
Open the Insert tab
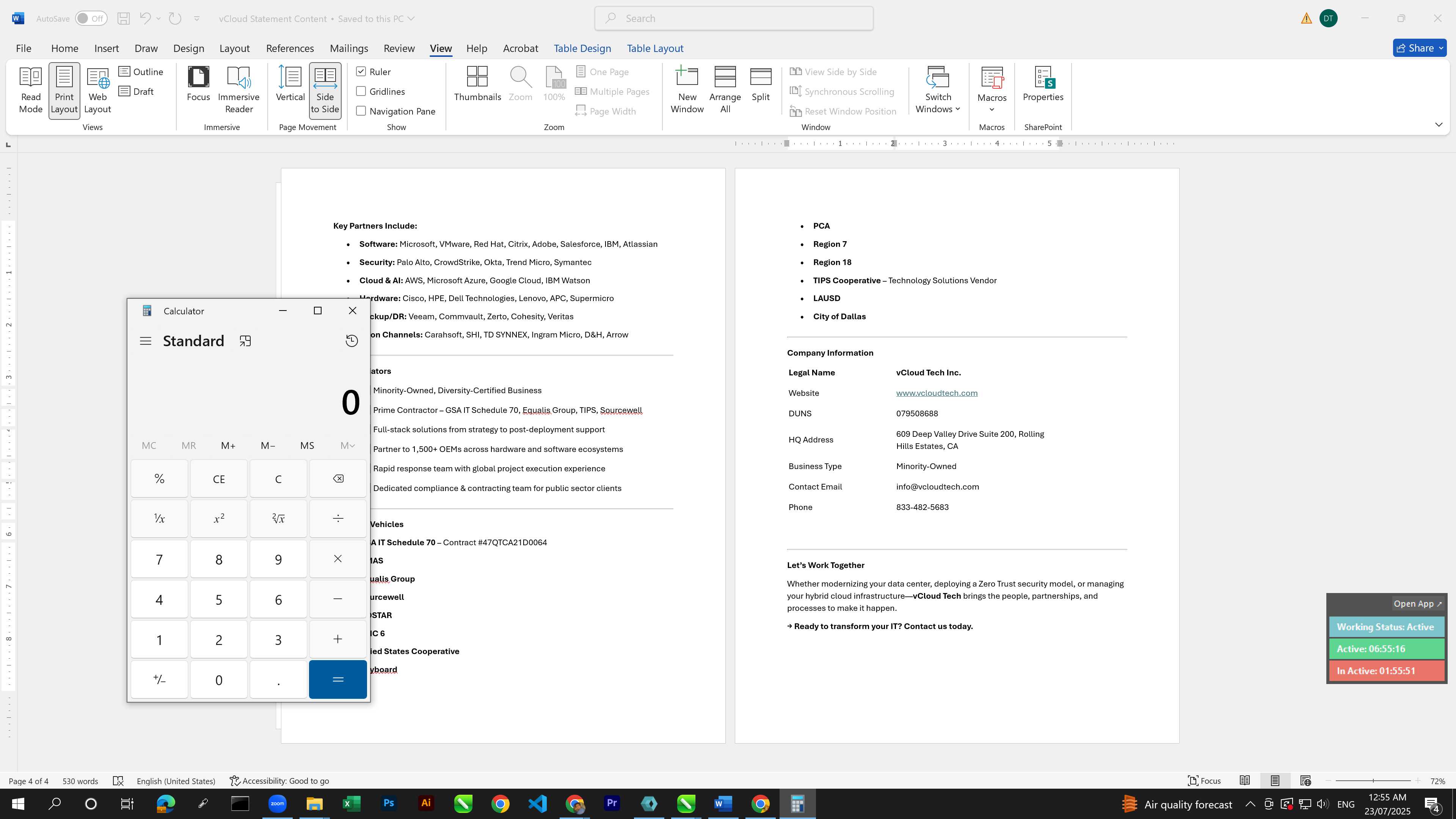[106, 49]
